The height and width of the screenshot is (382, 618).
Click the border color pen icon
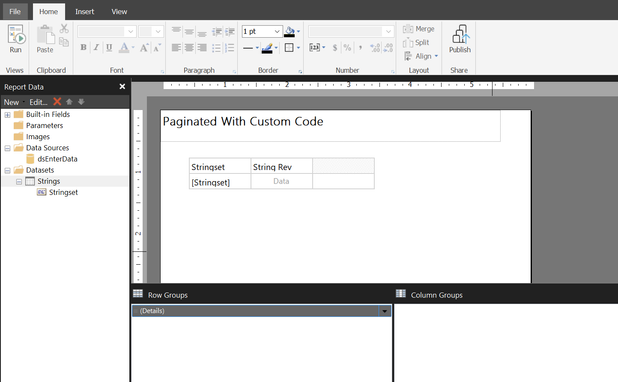point(267,48)
